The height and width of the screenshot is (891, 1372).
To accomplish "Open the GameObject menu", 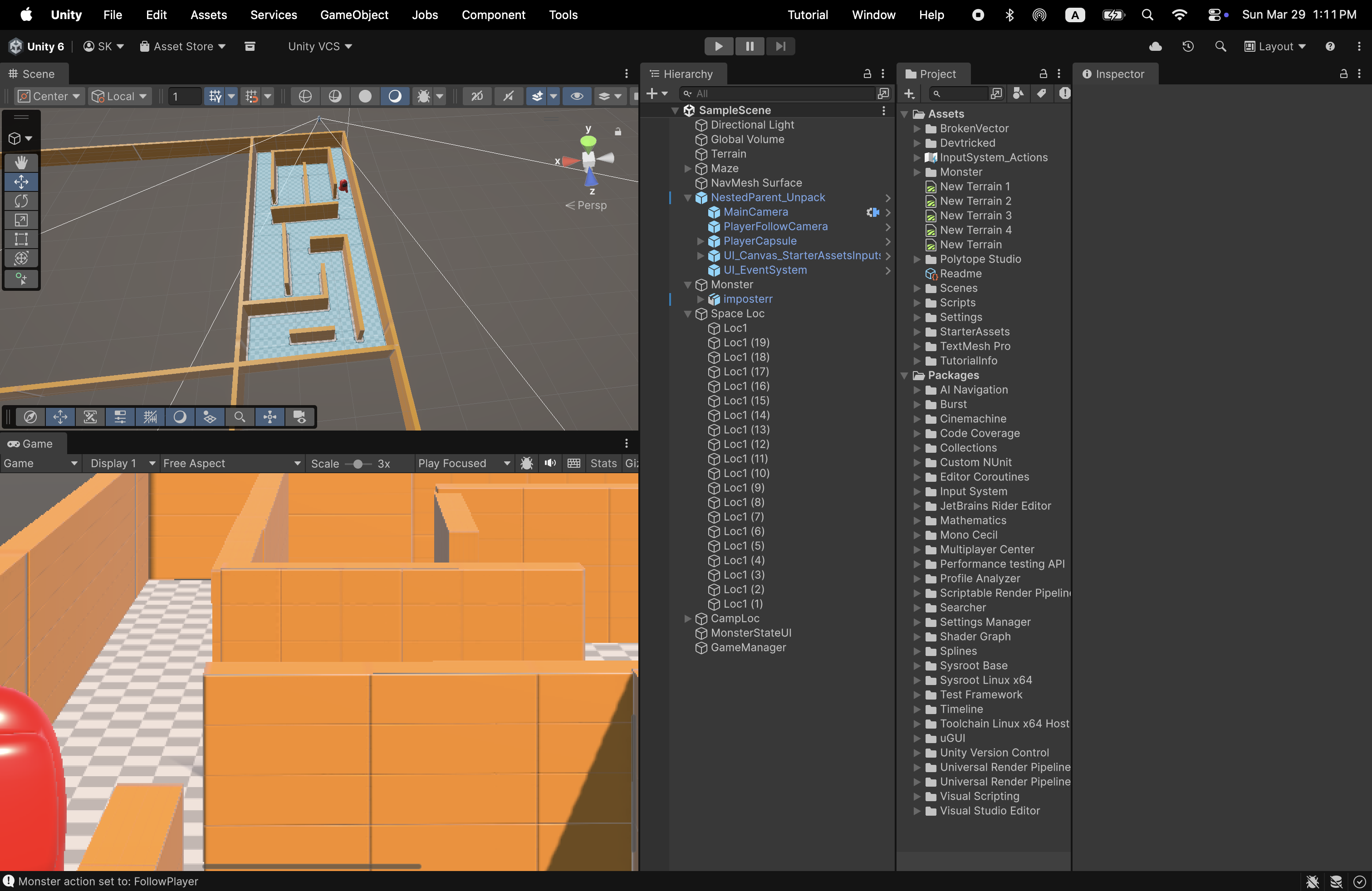I will 354,15.
